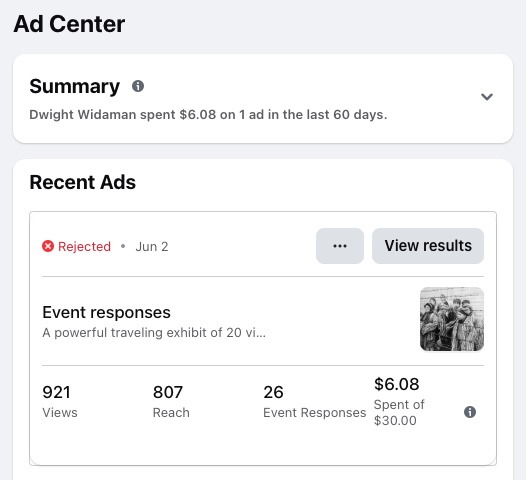526x480 pixels.
Task: Click the 26 Event Responses metric
Action: click(314, 402)
